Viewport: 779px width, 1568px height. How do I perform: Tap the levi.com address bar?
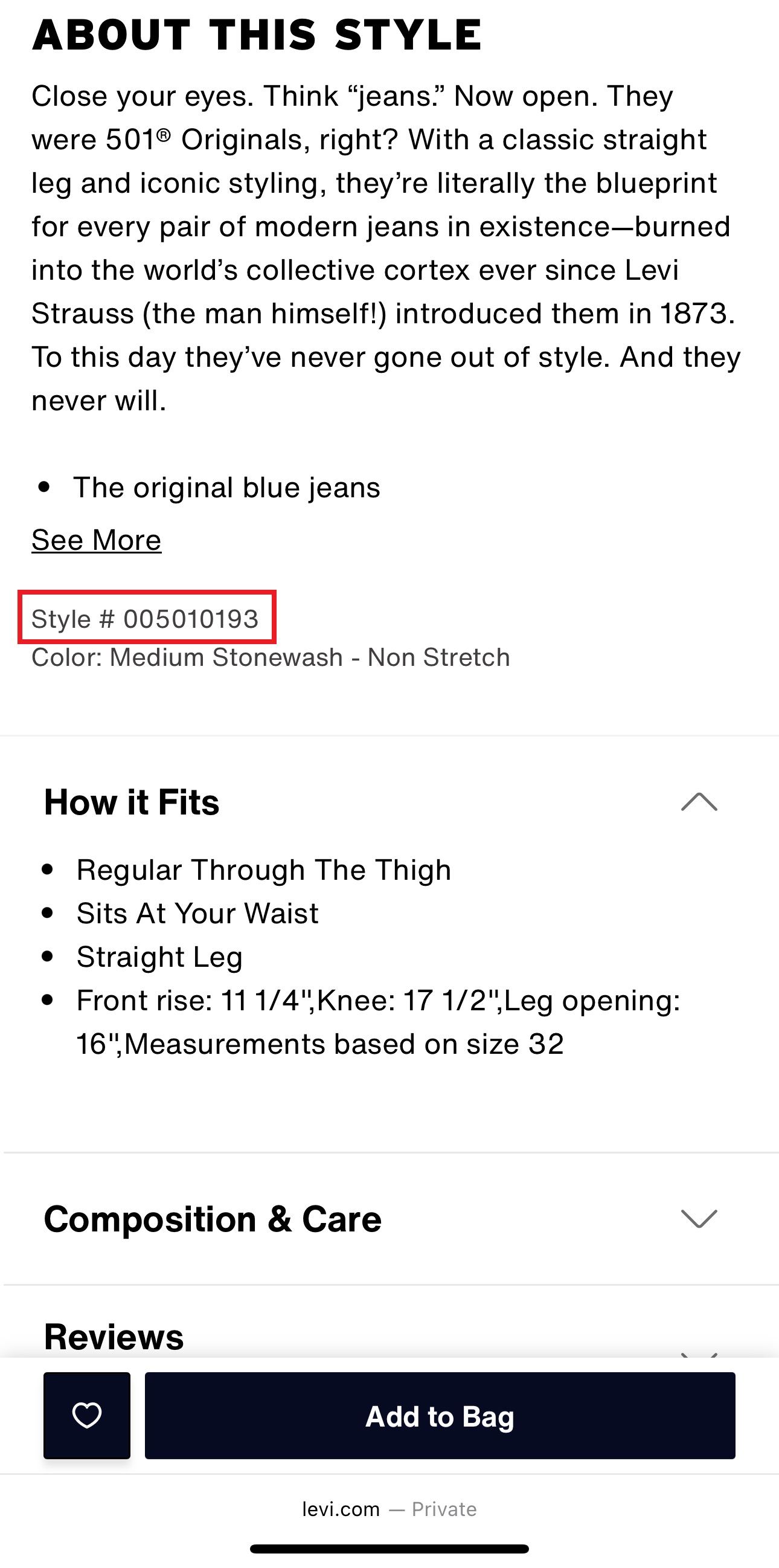coord(341,1509)
